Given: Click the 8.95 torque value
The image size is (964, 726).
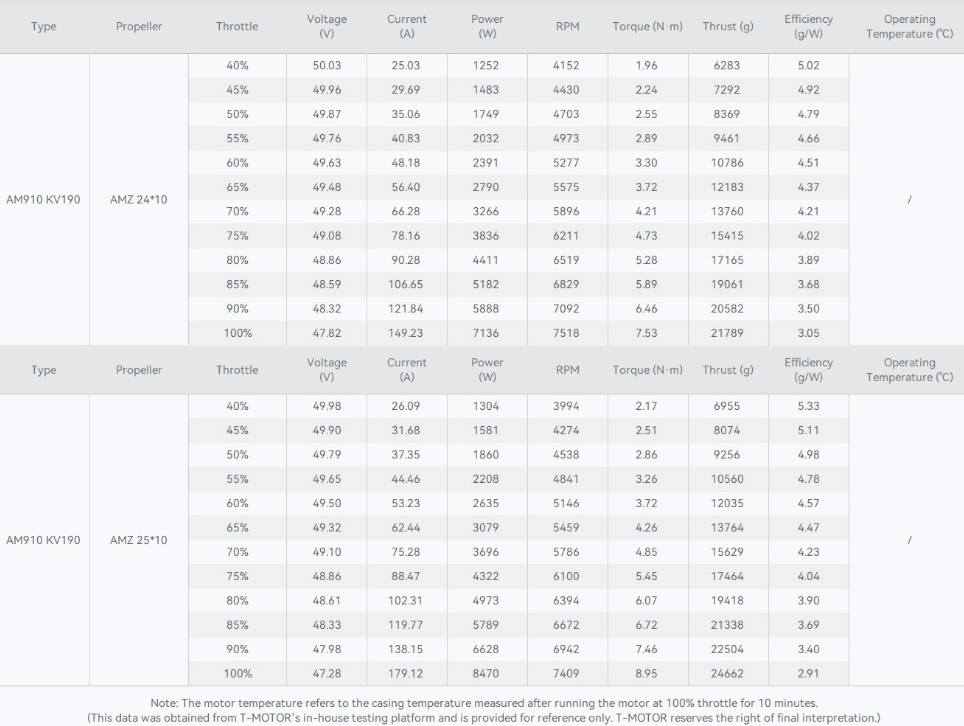Looking at the screenshot, I should tap(646, 673).
